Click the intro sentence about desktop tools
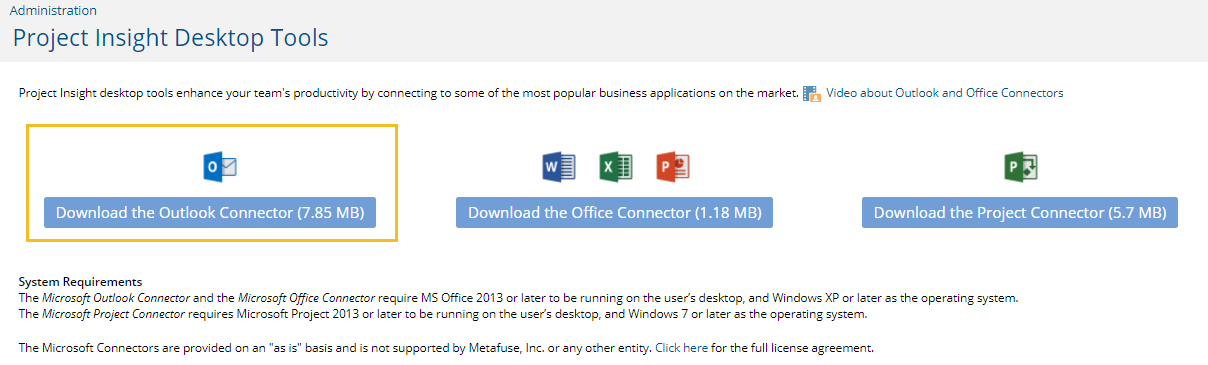This screenshot has width=1208, height=365. tap(409, 93)
